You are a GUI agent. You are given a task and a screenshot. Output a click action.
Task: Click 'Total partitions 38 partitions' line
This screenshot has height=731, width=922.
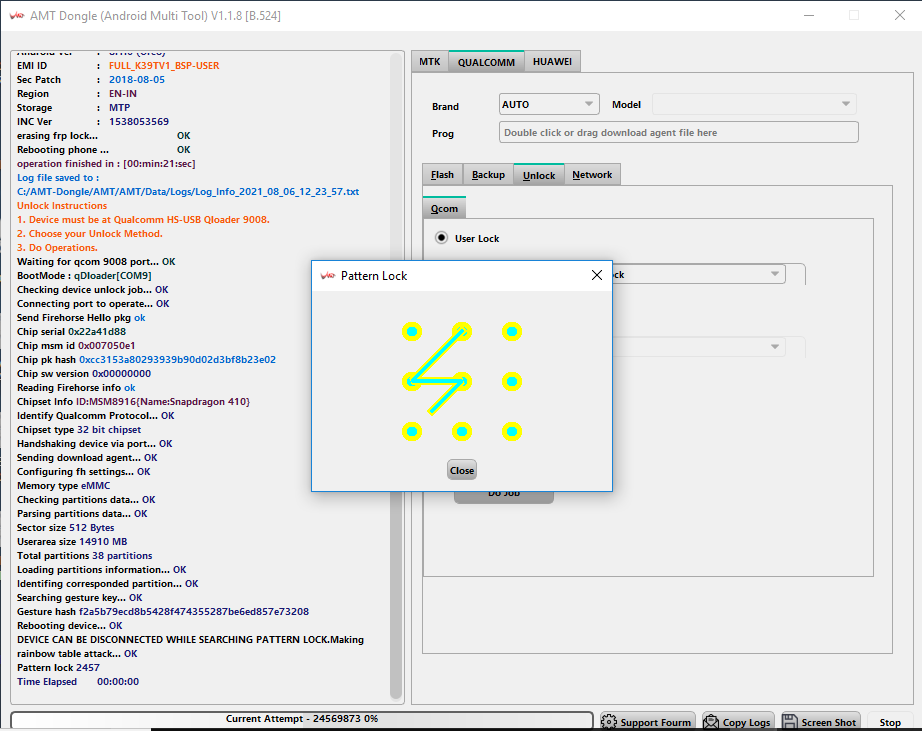coord(85,556)
